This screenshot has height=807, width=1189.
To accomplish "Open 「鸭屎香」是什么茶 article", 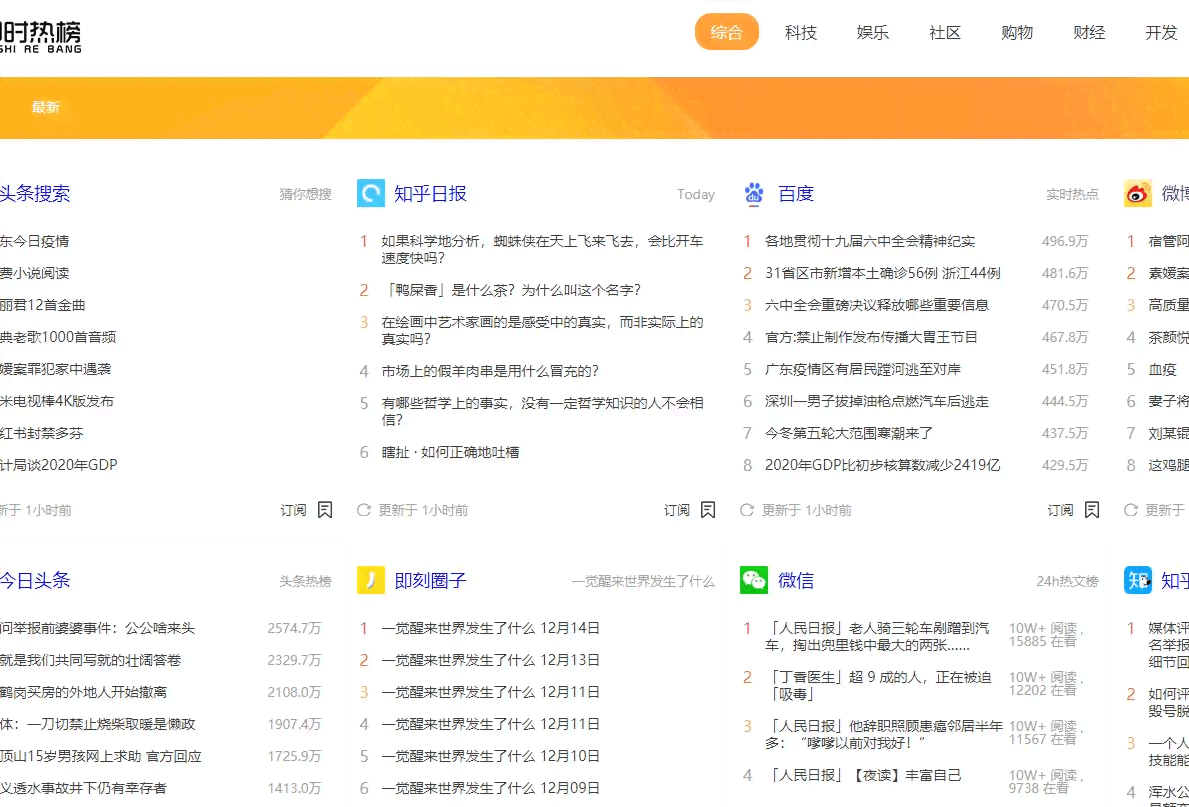I will 511,290.
